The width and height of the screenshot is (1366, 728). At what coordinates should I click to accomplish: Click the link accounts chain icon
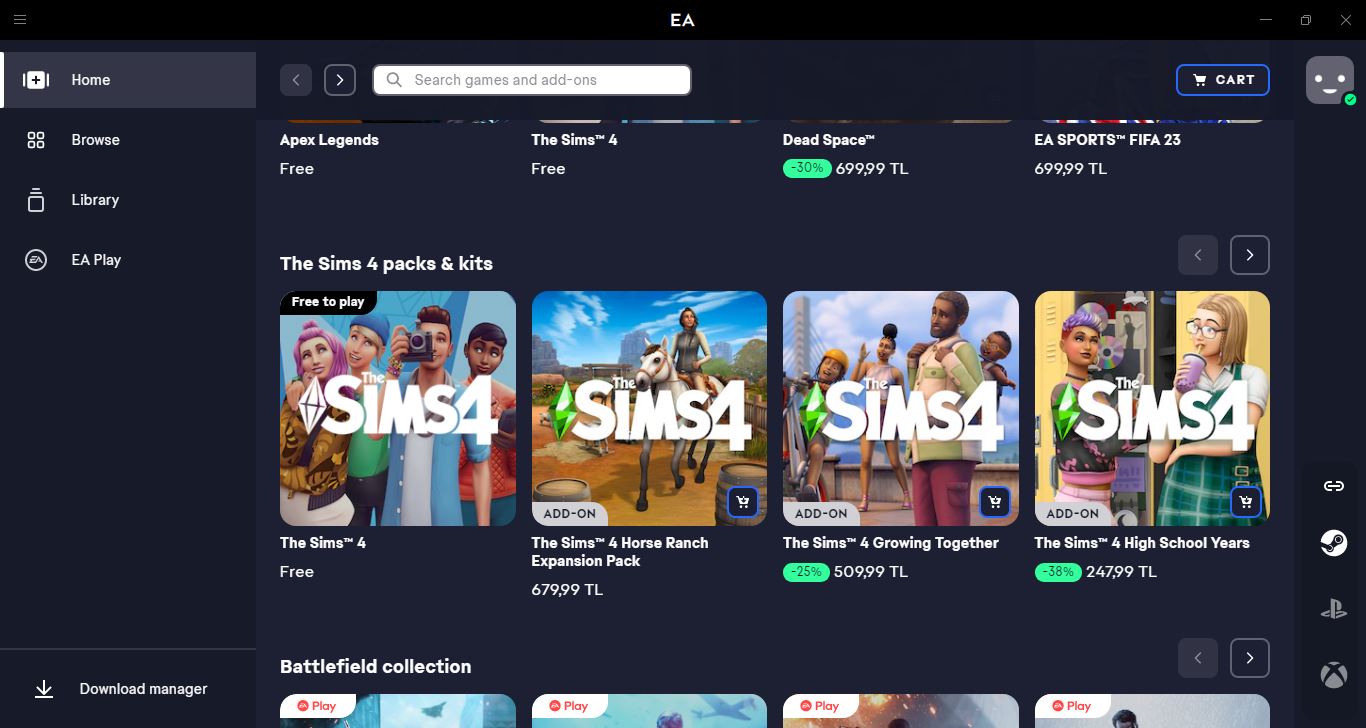pos(1334,486)
